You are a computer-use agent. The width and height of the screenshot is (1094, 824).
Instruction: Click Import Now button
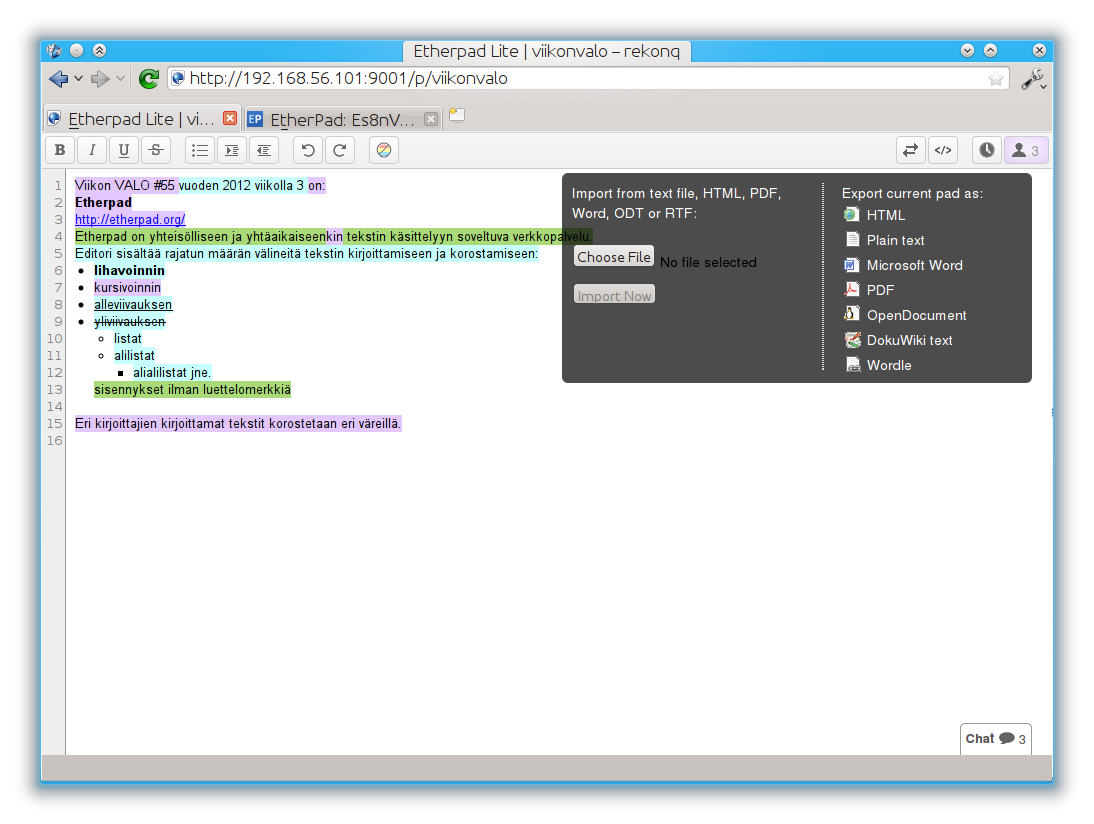click(x=614, y=294)
